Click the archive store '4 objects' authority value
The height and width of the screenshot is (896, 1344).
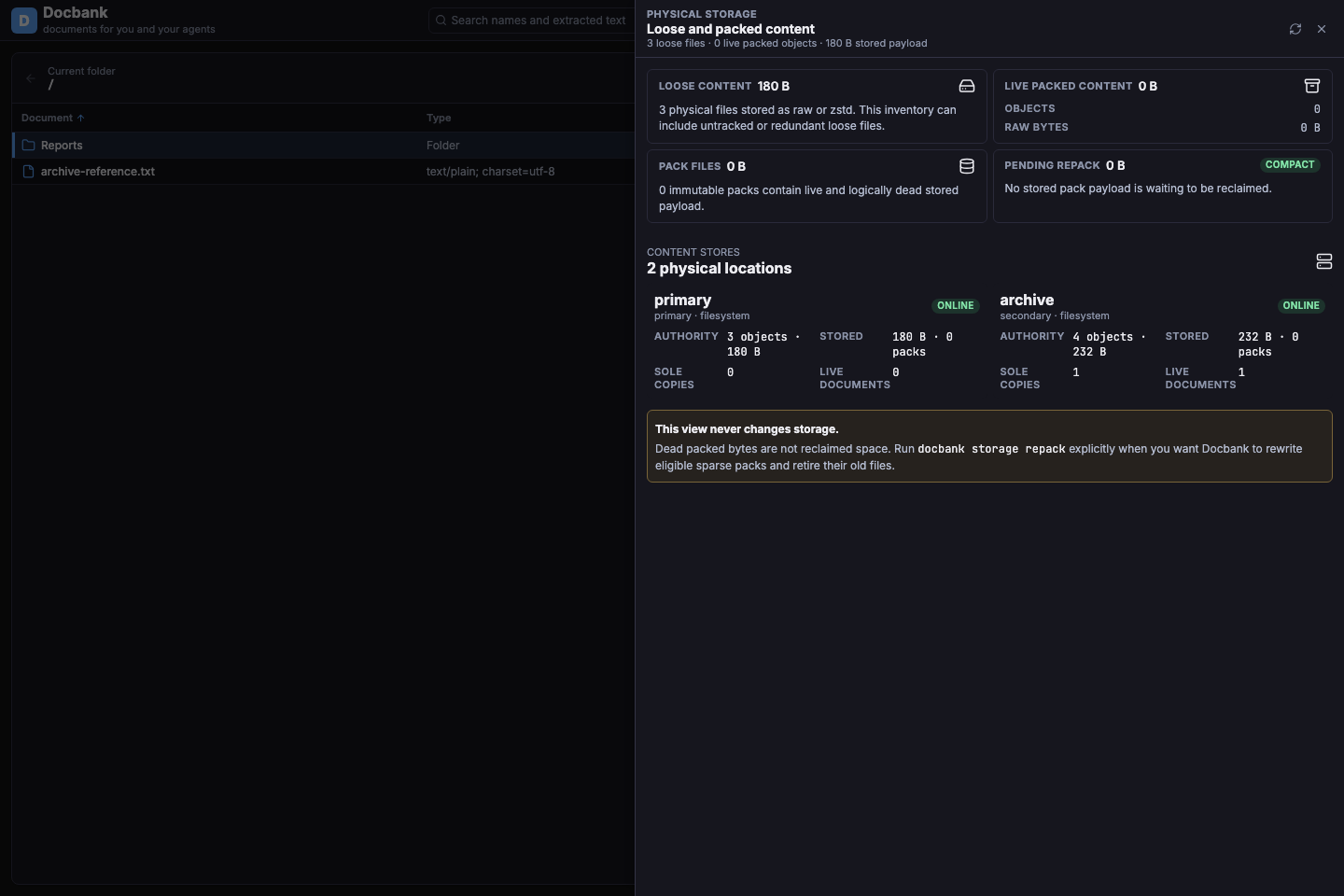tap(1109, 344)
